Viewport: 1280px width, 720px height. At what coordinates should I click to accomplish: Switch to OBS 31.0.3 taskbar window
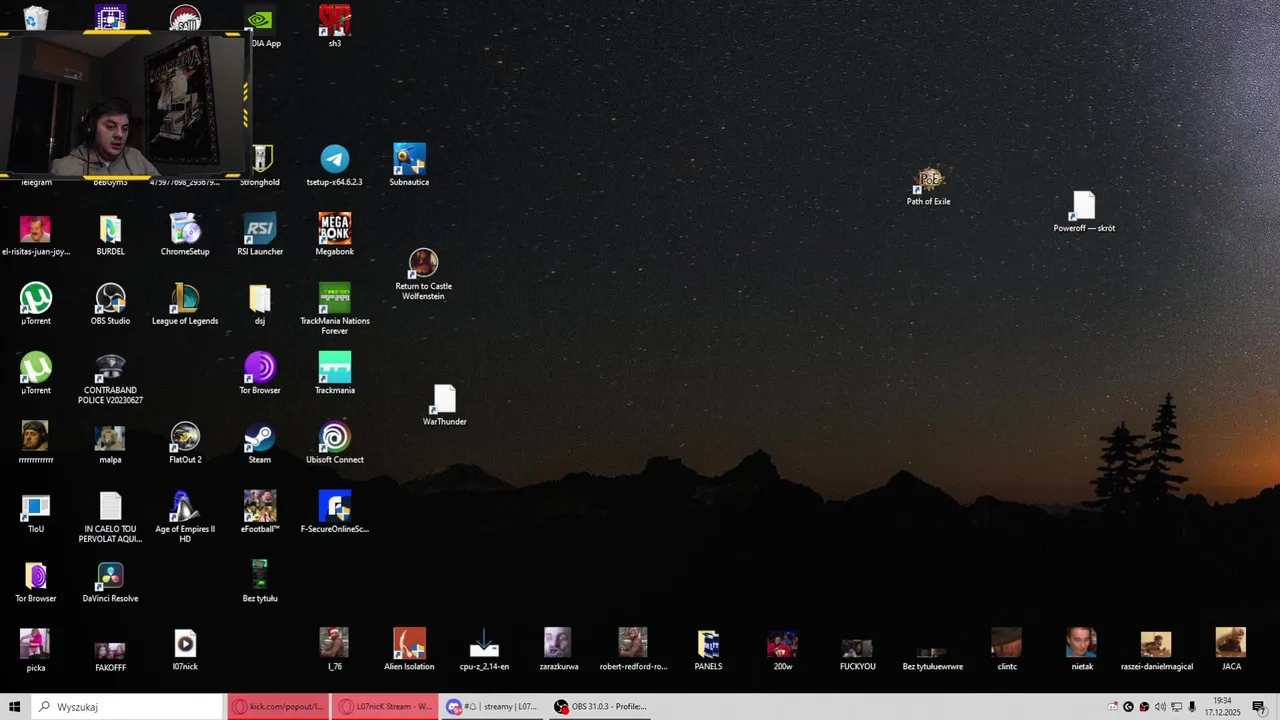tap(600, 707)
